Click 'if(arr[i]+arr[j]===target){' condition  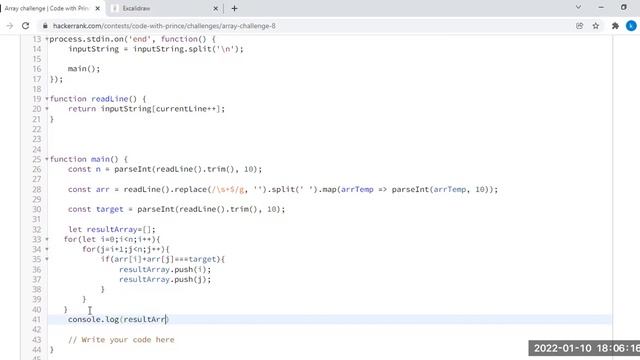pyautogui.click(x=163, y=259)
